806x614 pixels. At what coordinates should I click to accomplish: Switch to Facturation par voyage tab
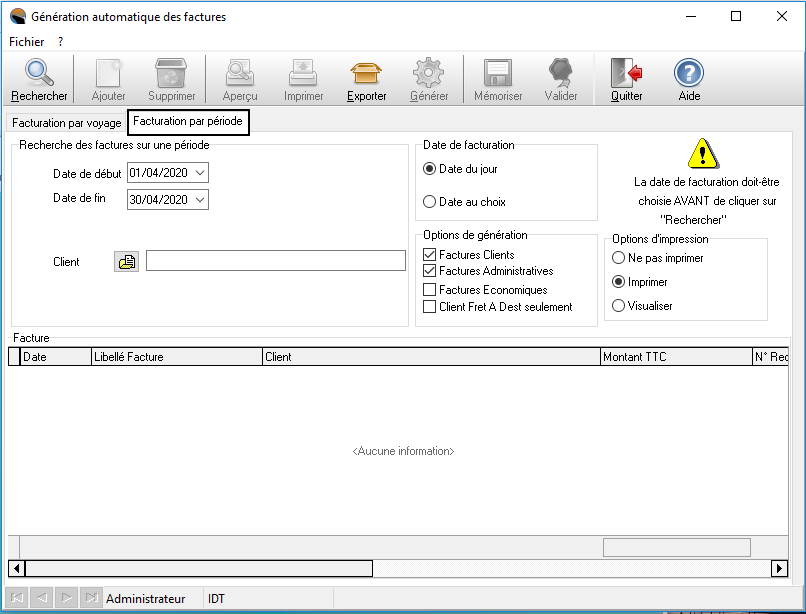pyautogui.click(x=66, y=123)
